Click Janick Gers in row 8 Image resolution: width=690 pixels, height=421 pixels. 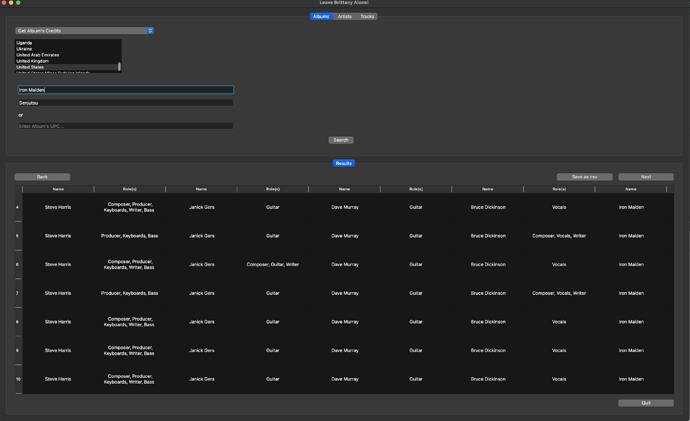tap(202, 322)
